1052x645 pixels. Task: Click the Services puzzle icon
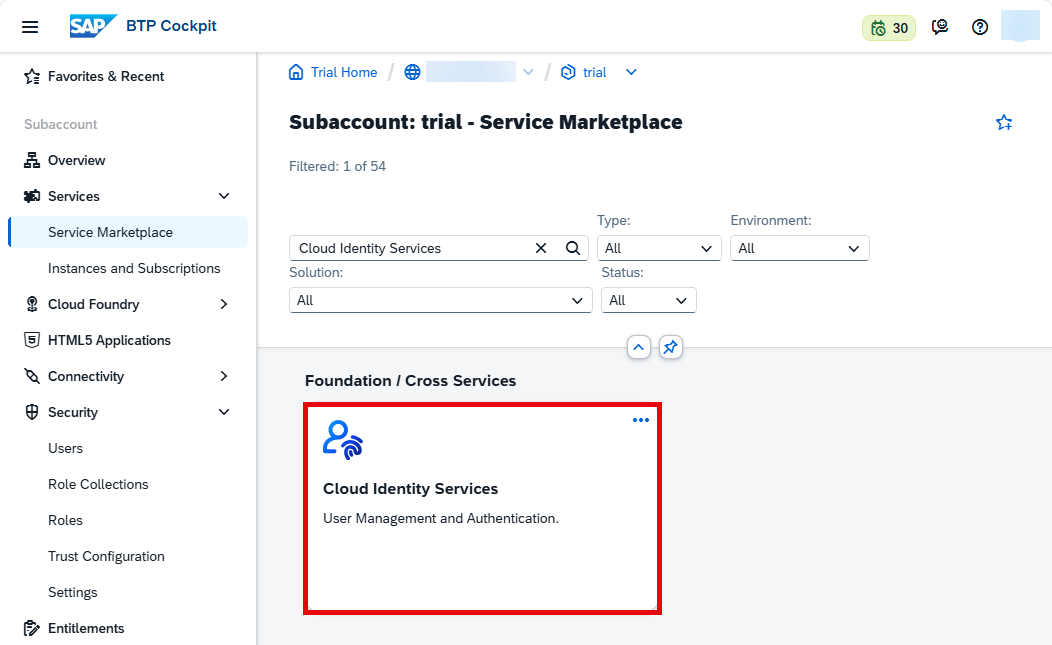pyautogui.click(x=32, y=196)
